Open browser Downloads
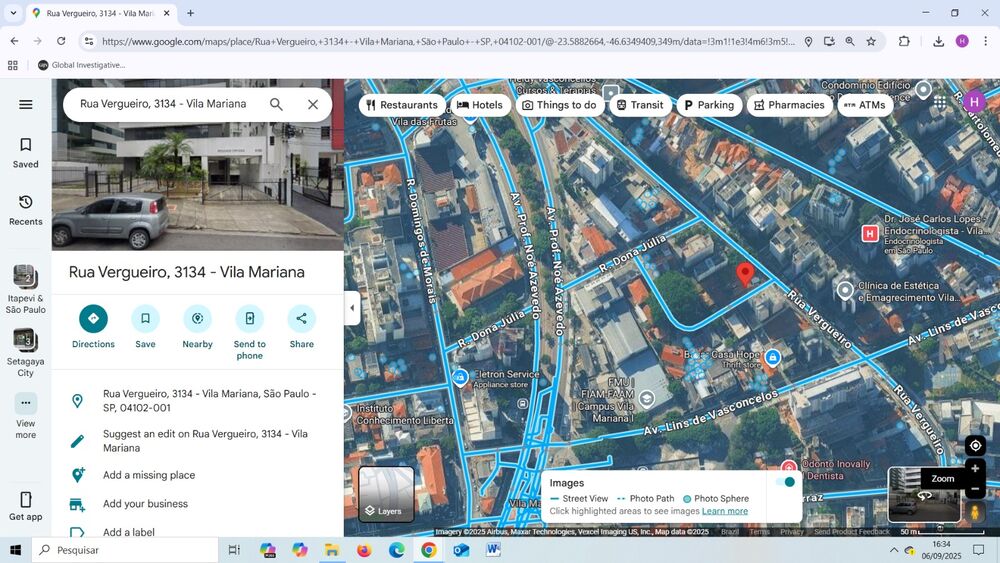Screen dimensions: 1000x563 [938, 41]
